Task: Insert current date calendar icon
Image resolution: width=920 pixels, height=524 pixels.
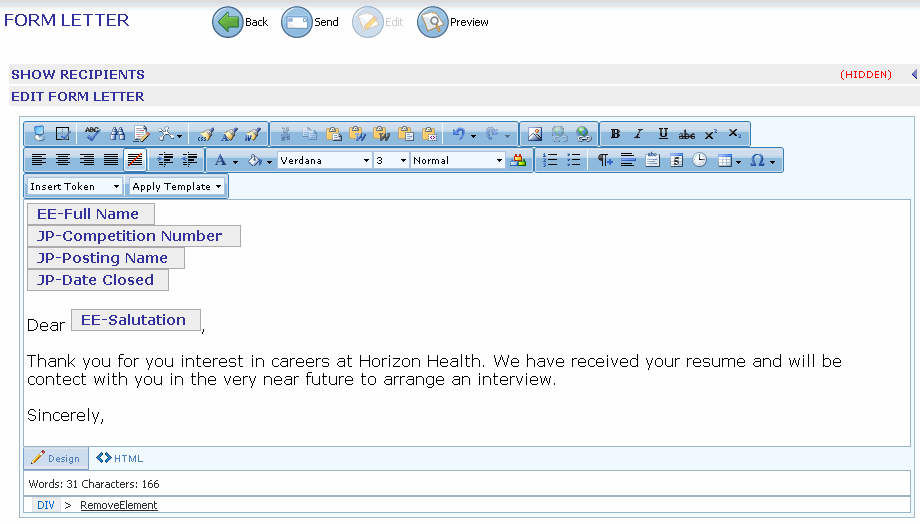Action: tap(676, 160)
